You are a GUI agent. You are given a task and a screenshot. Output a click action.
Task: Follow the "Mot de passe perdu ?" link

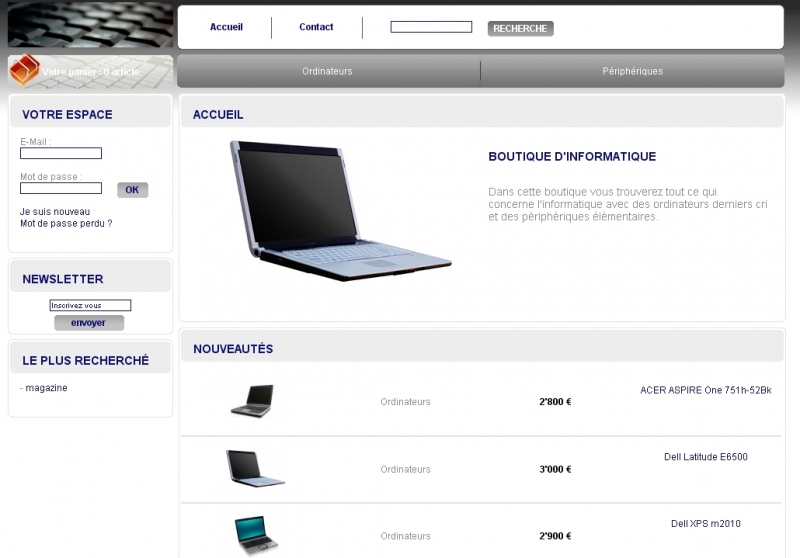click(x=66, y=223)
